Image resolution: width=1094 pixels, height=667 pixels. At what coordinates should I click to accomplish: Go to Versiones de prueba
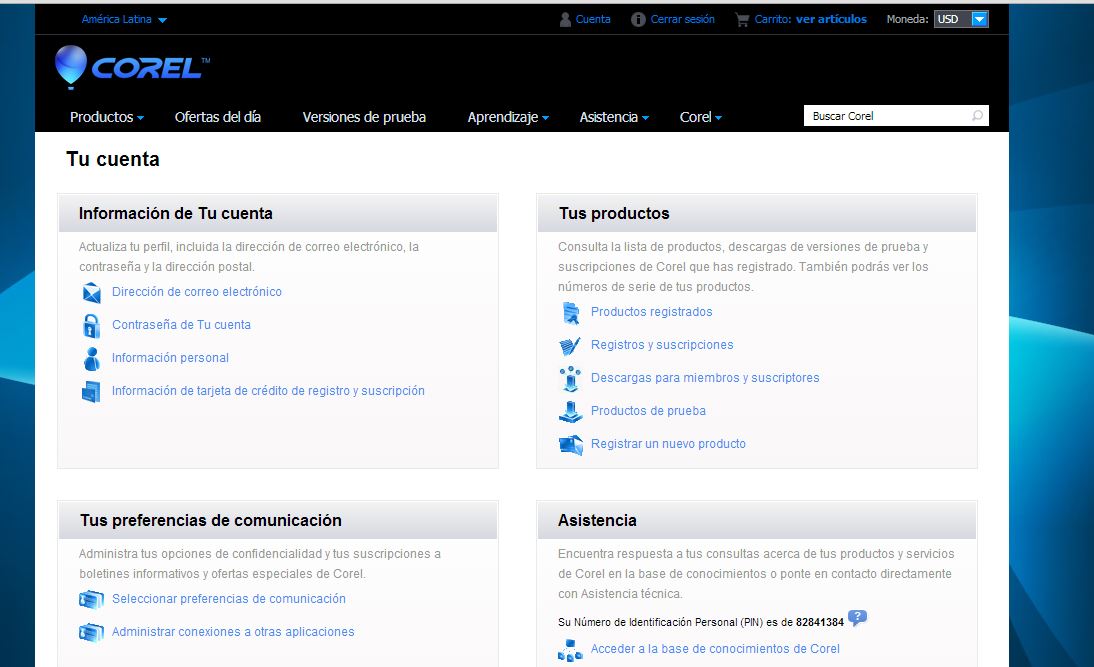[x=364, y=117]
